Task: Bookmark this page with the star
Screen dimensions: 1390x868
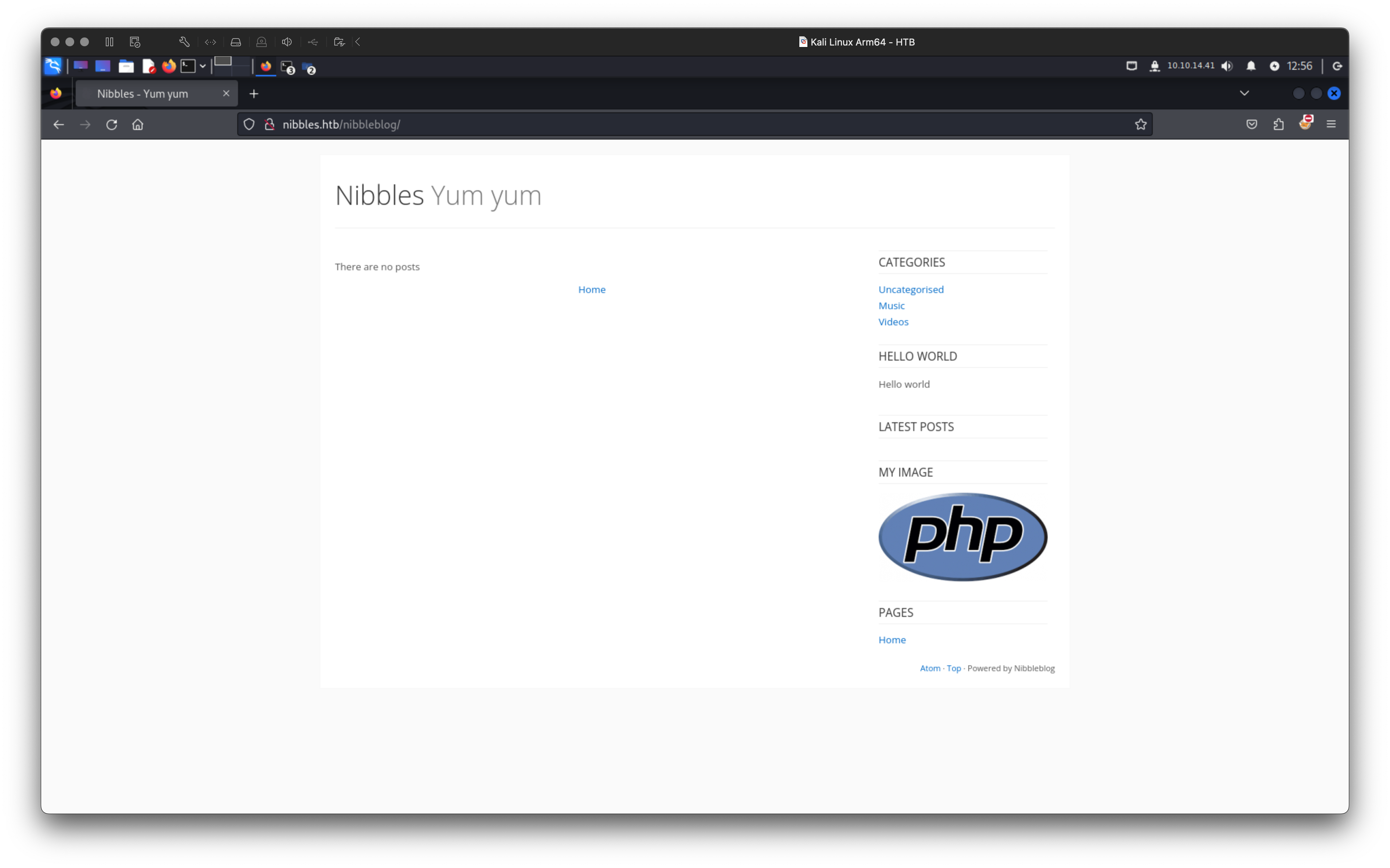Action: (x=1140, y=124)
